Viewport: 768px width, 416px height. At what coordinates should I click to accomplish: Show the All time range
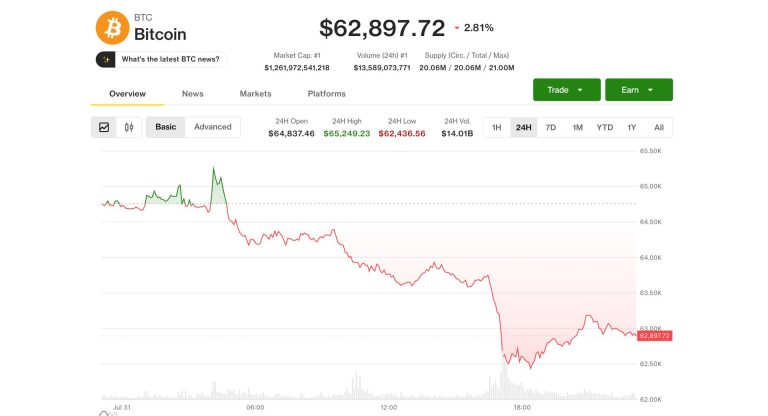(x=659, y=127)
